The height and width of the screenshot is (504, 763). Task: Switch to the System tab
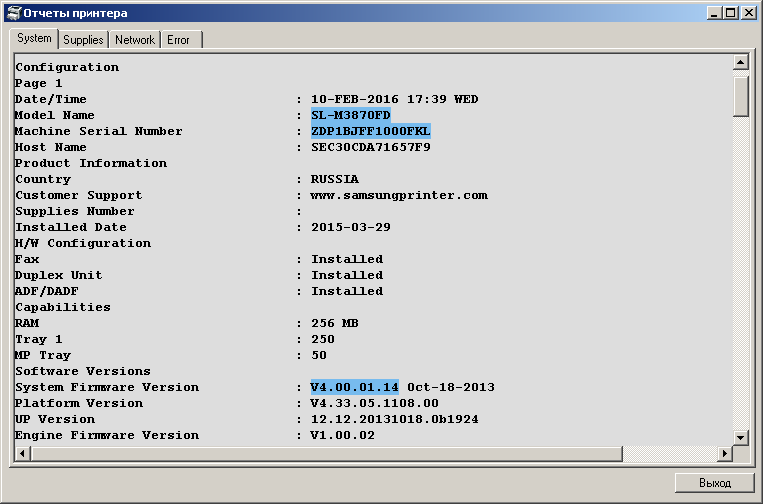pyautogui.click(x=34, y=38)
